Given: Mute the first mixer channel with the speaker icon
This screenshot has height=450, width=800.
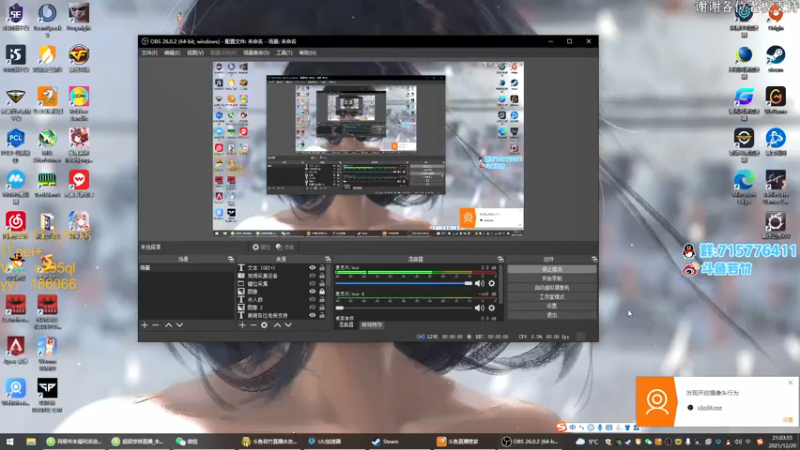Looking at the screenshot, I should (x=479, y=283).
